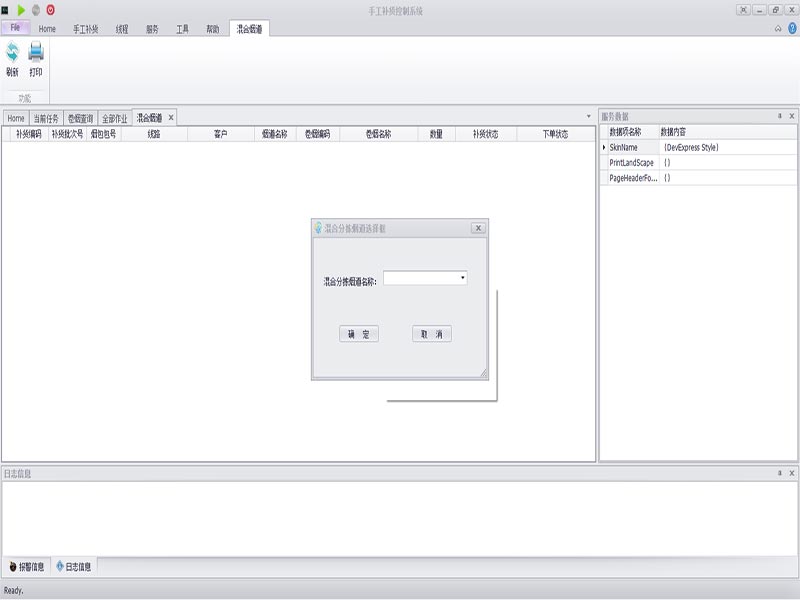Image resolution: width=800 pixels, height=600 pixels.
Task: Sort by the 客户 column header
Action: pyautogui.click(x=220, y=134)
